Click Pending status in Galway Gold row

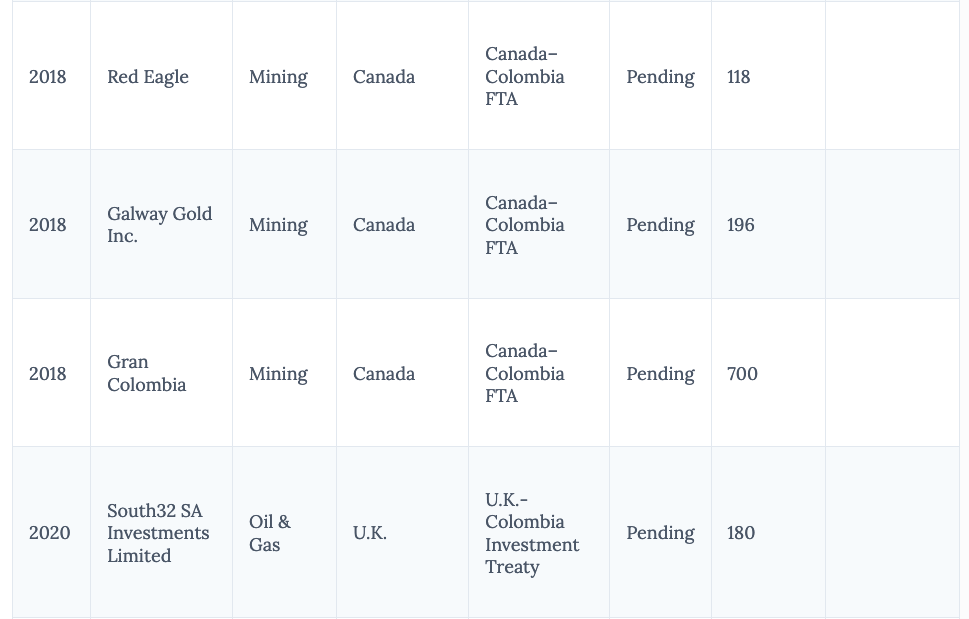click(x=660, y=225)
